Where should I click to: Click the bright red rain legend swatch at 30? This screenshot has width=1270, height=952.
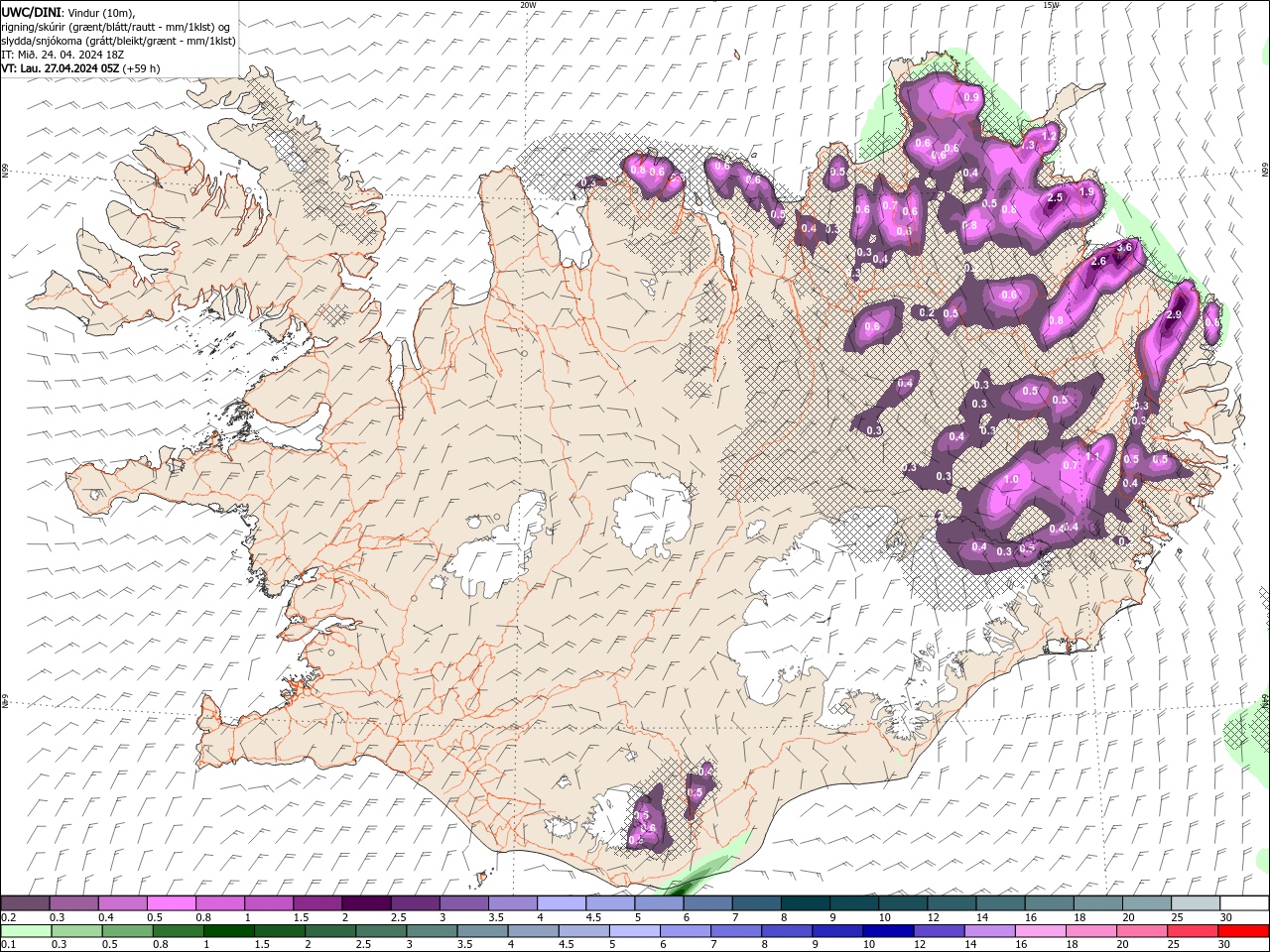coord(1243,931)
